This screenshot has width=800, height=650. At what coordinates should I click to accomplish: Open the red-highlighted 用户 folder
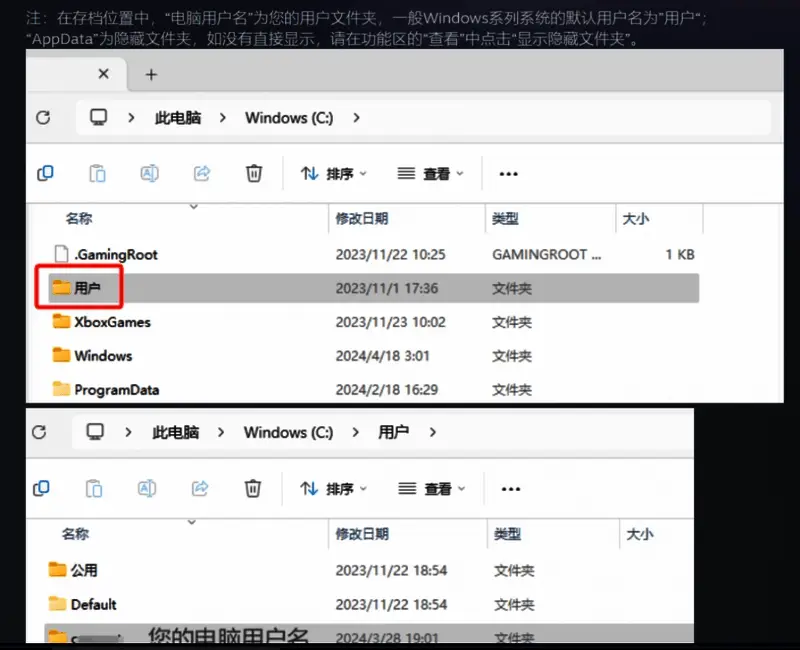pos(85,288)
